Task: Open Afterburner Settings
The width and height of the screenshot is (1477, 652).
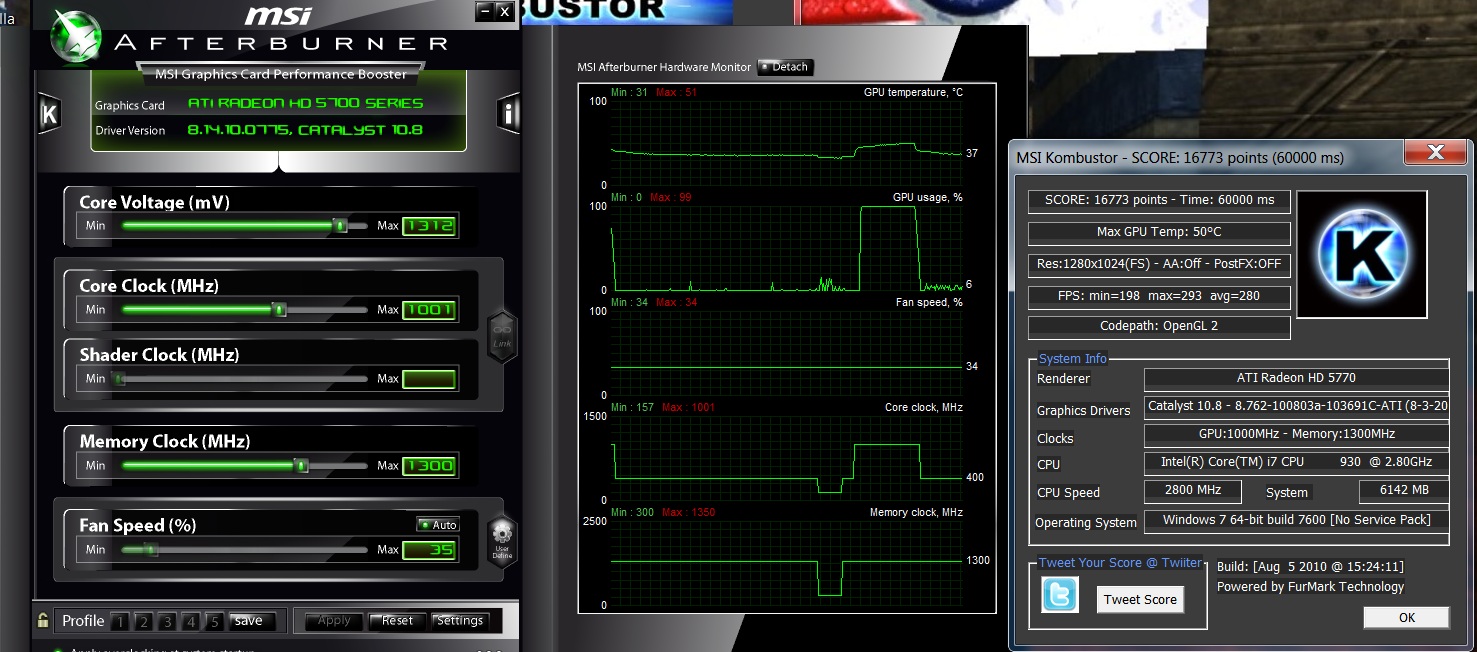Action: tap(460, 621)
